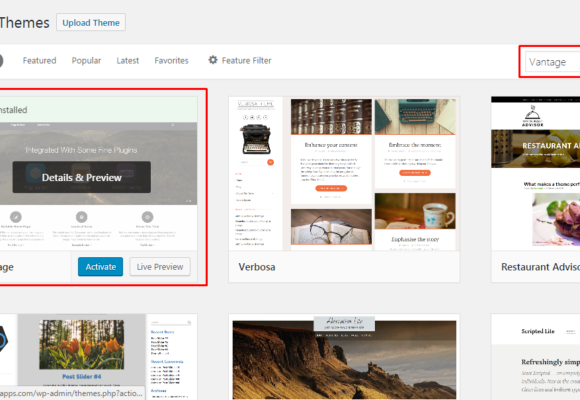
Task: Click the Upload Theme button
Action: coord(91,23)
